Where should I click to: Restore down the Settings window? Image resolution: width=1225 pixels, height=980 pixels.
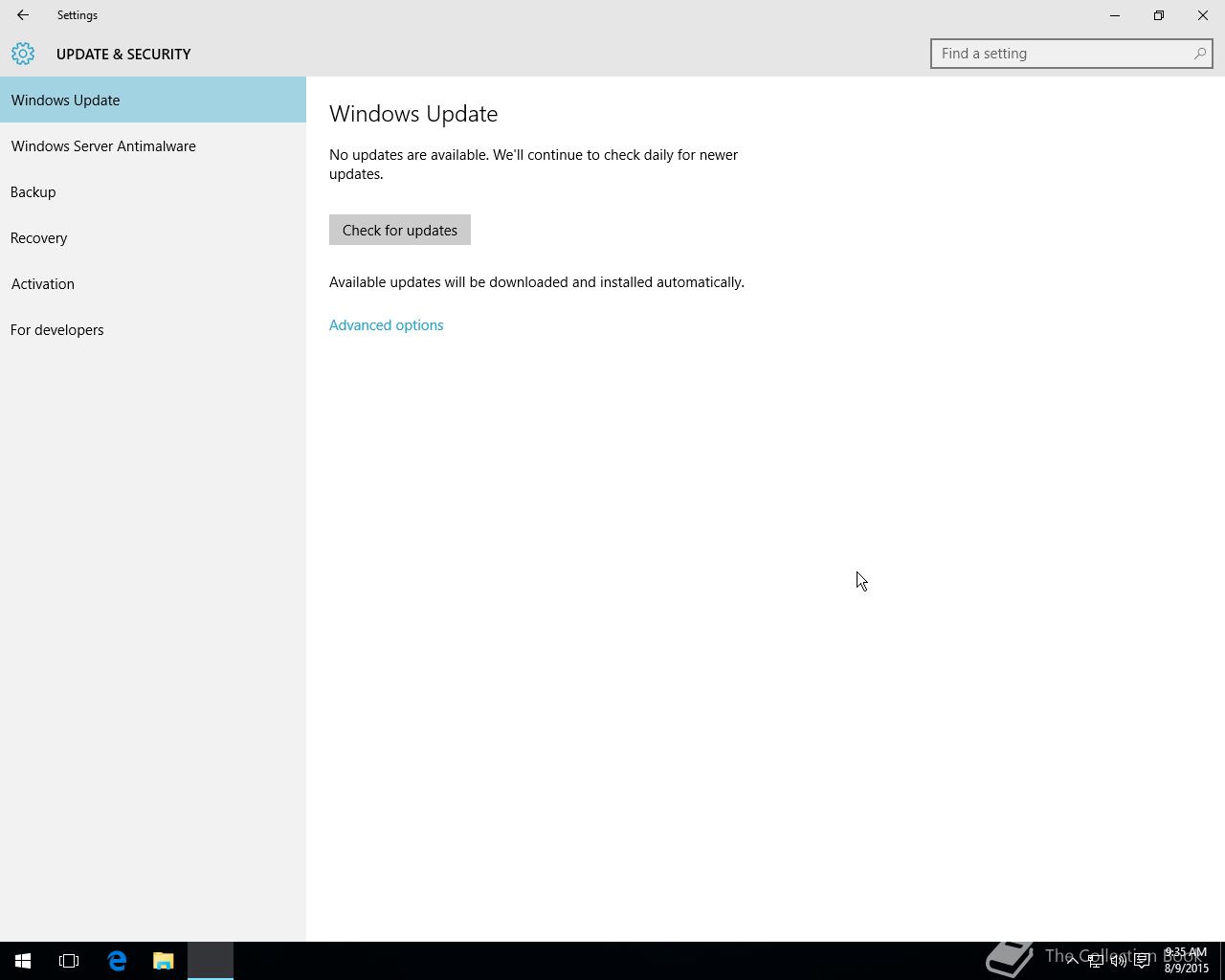(1159, 15)
